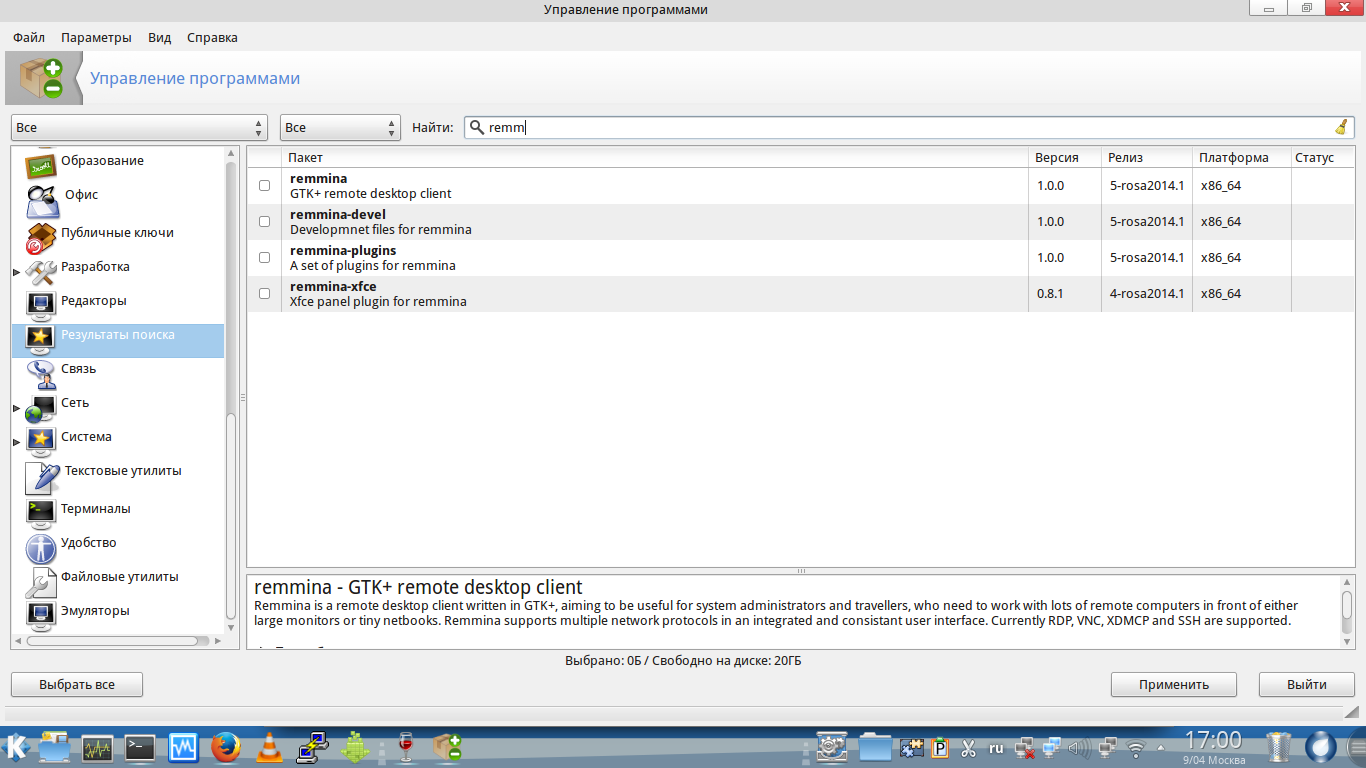Select the remmina-xfce package row name
1366x768 pixels.
pos(333,286)
